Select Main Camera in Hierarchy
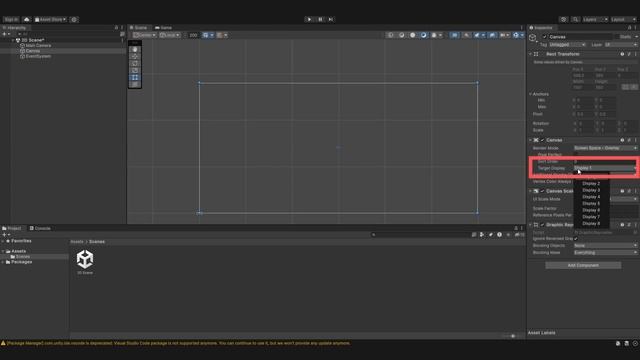640x360 pixels. coord(38,46)
